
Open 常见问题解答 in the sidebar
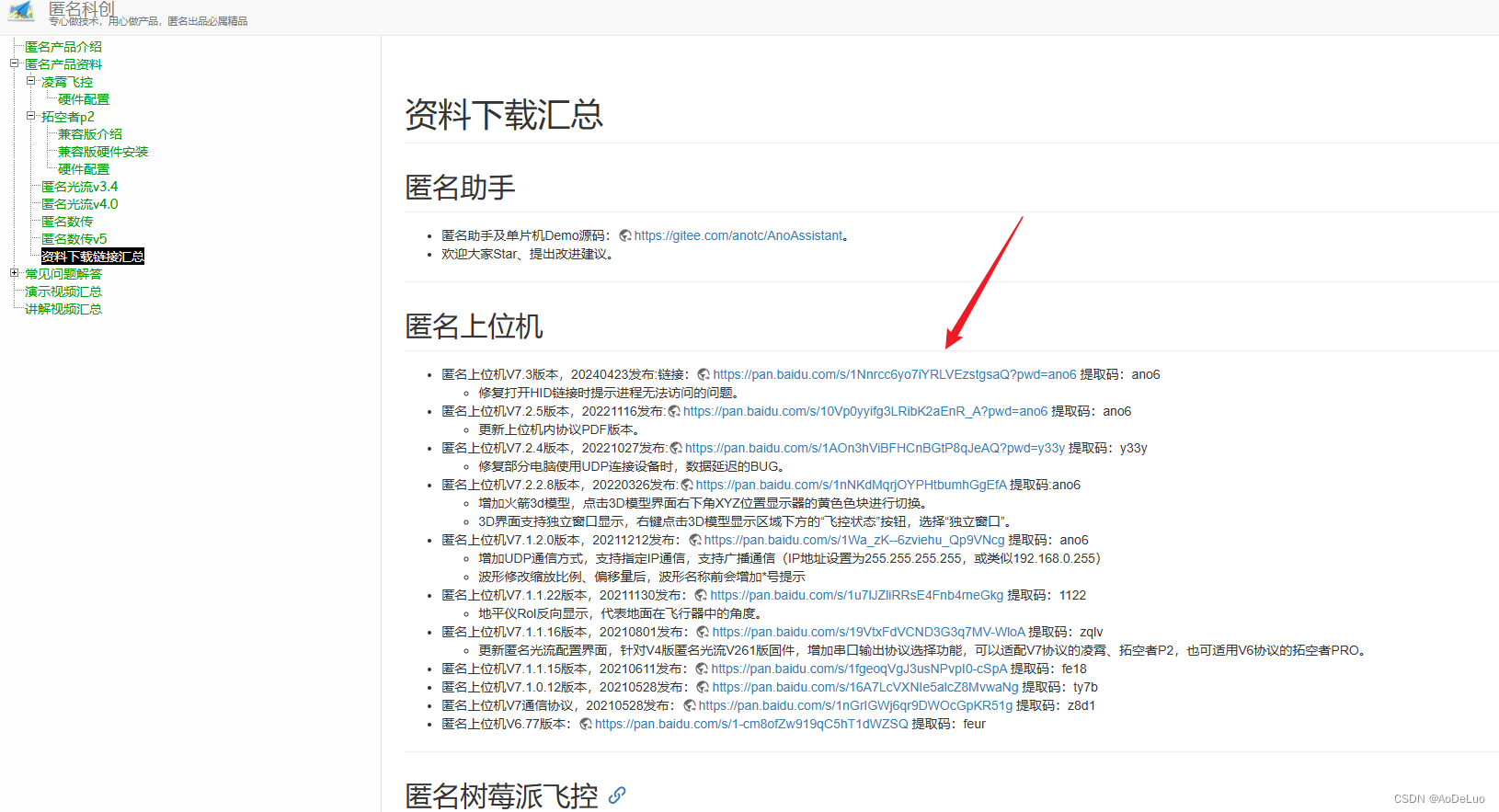click(63, 274)
